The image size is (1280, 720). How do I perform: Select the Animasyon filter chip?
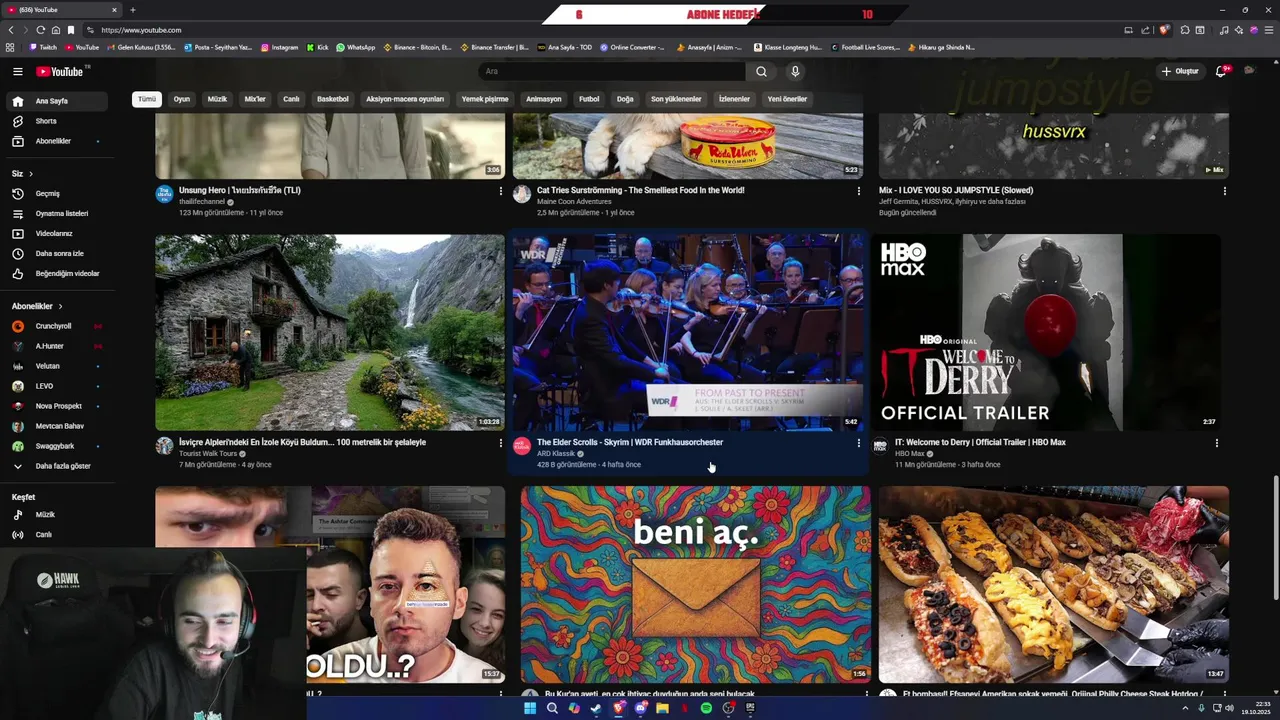[x=544, y=99]
